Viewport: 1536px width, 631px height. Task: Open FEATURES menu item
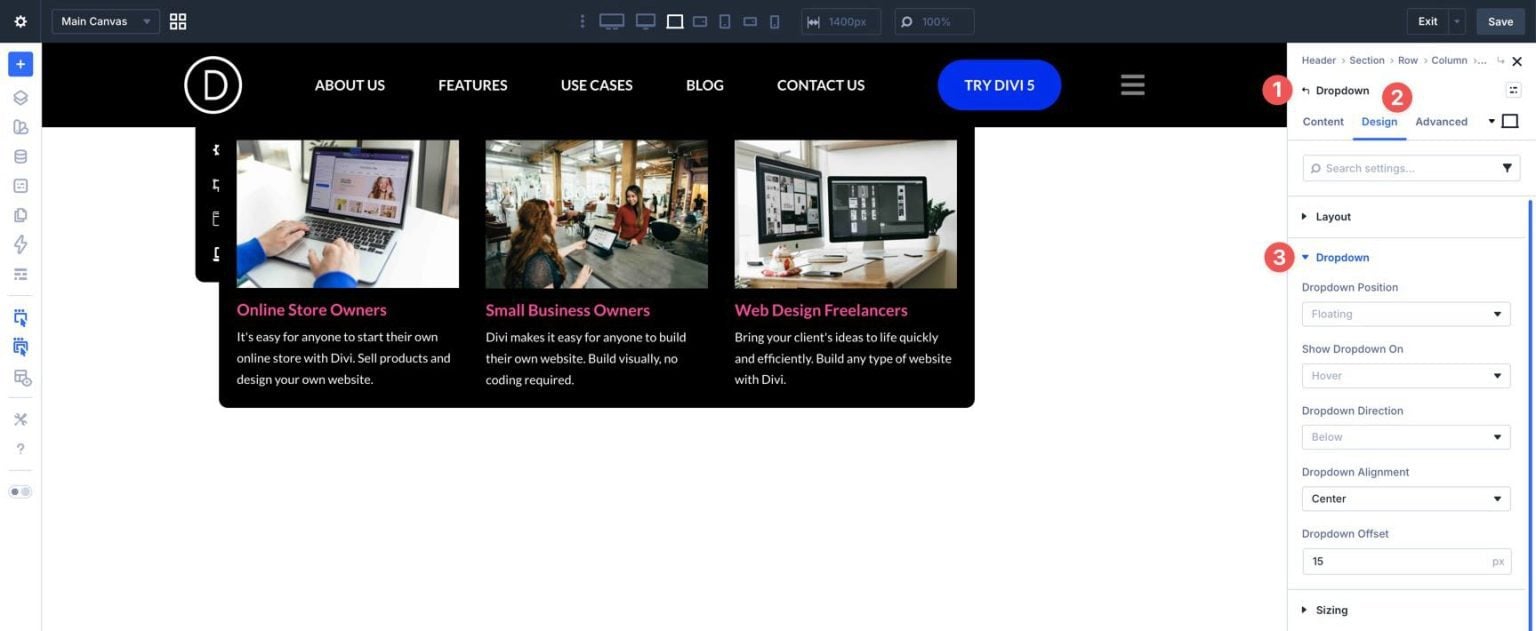point(473,85)
